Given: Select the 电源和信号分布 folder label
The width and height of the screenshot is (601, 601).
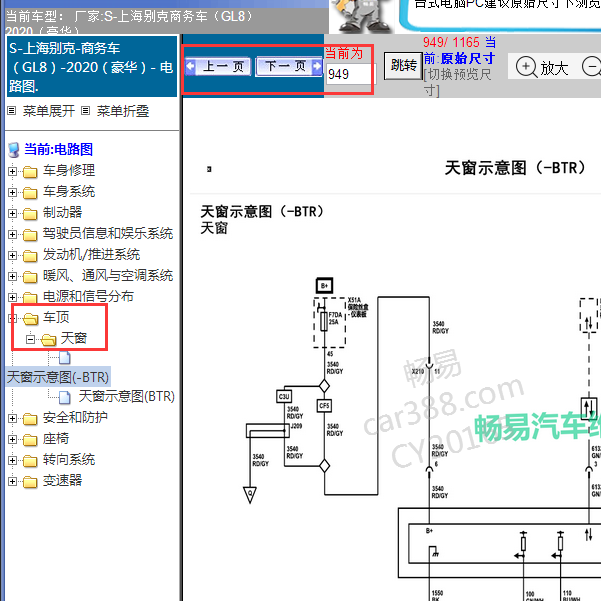Looking at the screenshot, I should pos(88,296).
